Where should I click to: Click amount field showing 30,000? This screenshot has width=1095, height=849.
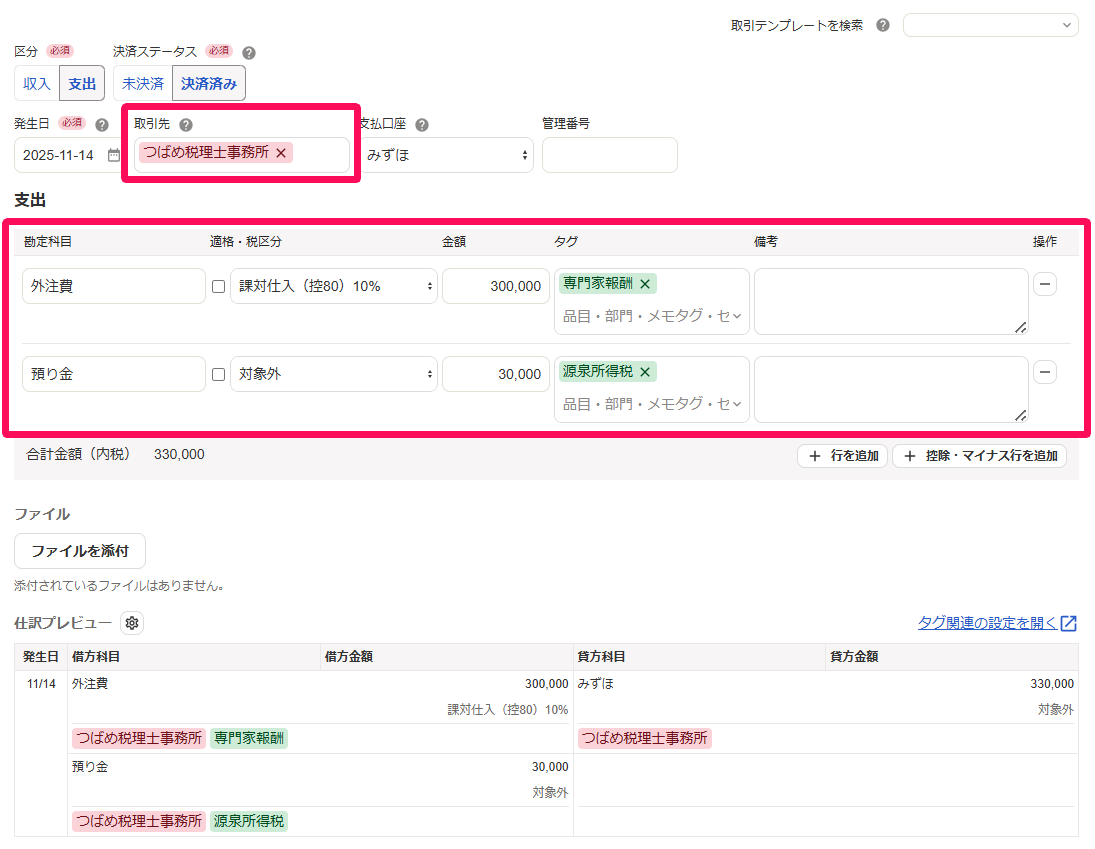(496, 374)
